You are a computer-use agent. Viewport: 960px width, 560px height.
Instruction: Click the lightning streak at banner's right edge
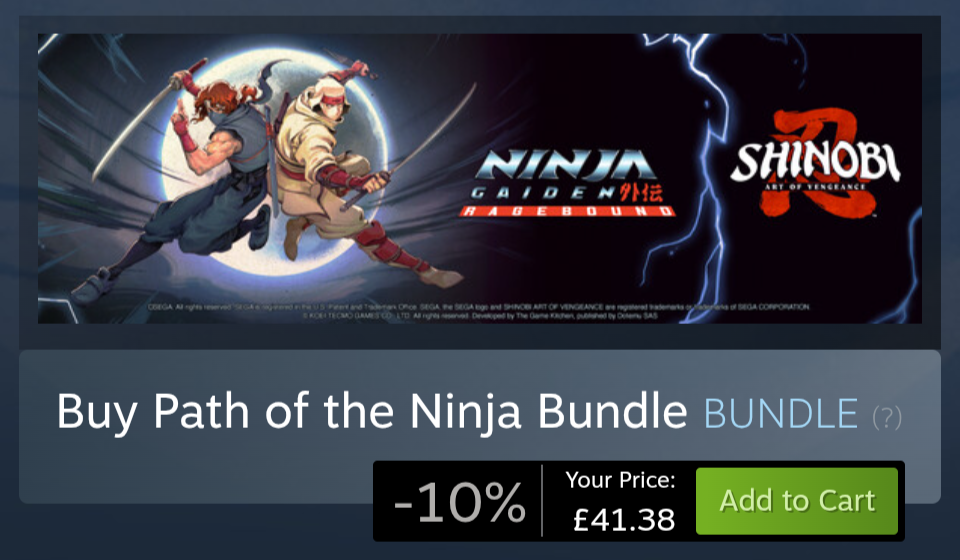pyautogui.click(x=911, y=263)
